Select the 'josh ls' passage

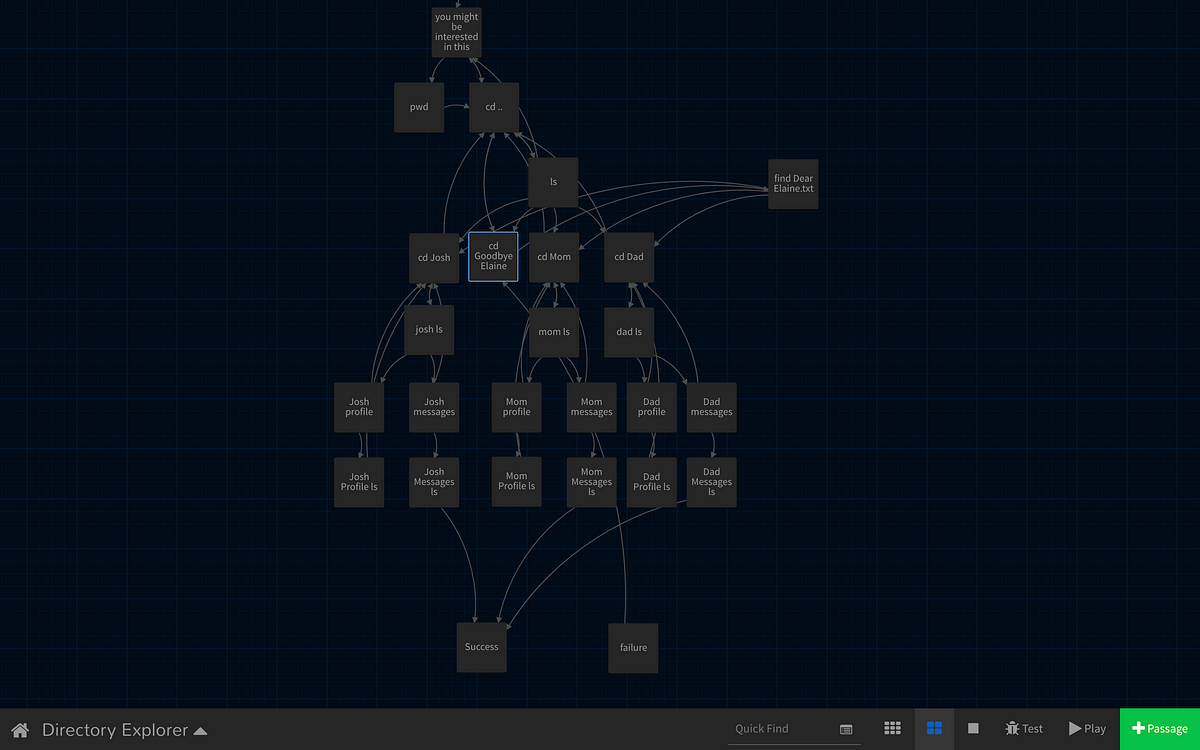[429, 330]
